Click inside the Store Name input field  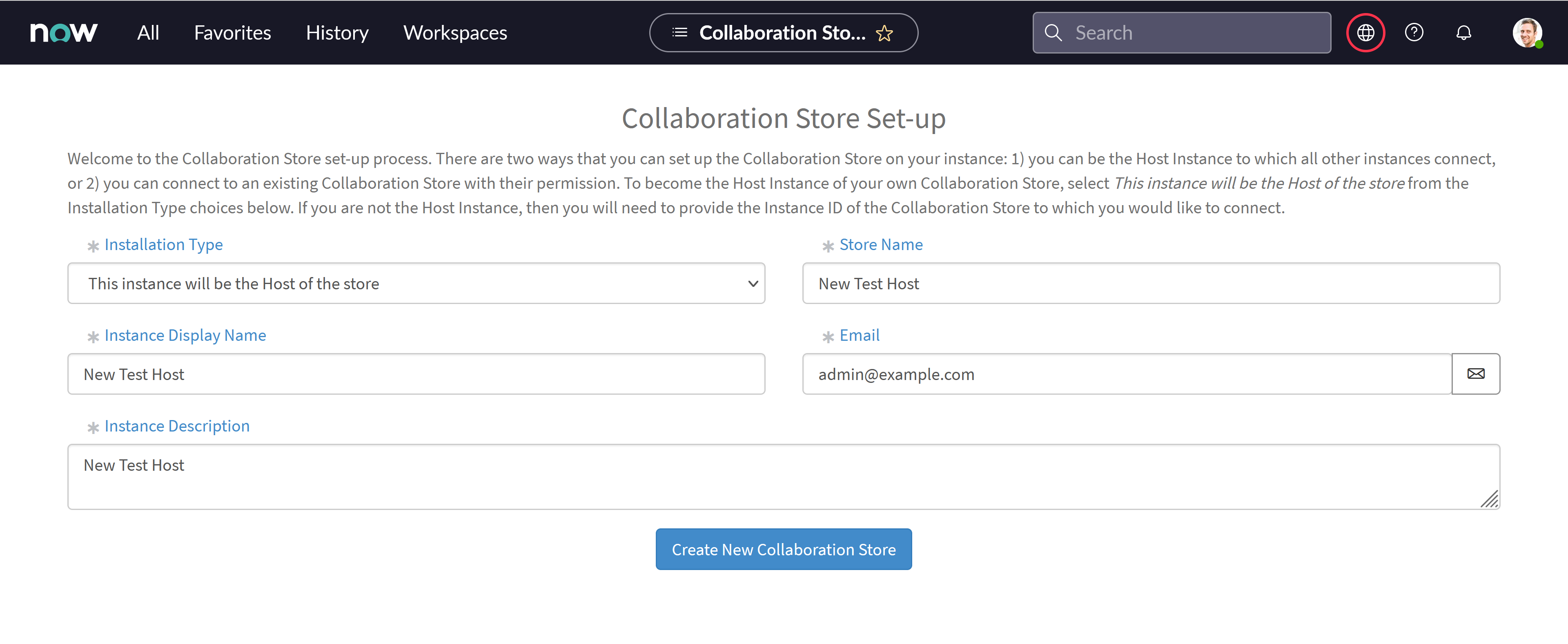[1150, 283]
